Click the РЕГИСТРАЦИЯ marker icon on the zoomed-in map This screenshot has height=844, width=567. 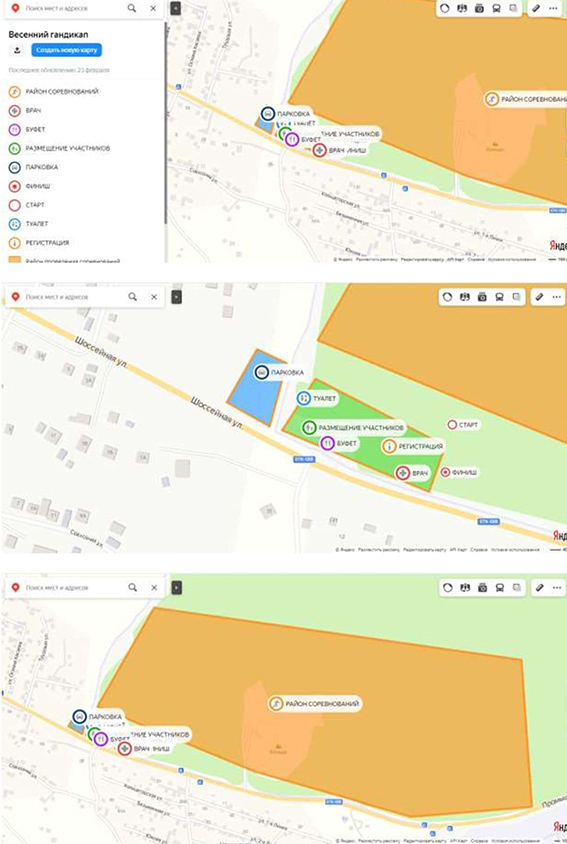pyautogui.click(x=389, y=446)
